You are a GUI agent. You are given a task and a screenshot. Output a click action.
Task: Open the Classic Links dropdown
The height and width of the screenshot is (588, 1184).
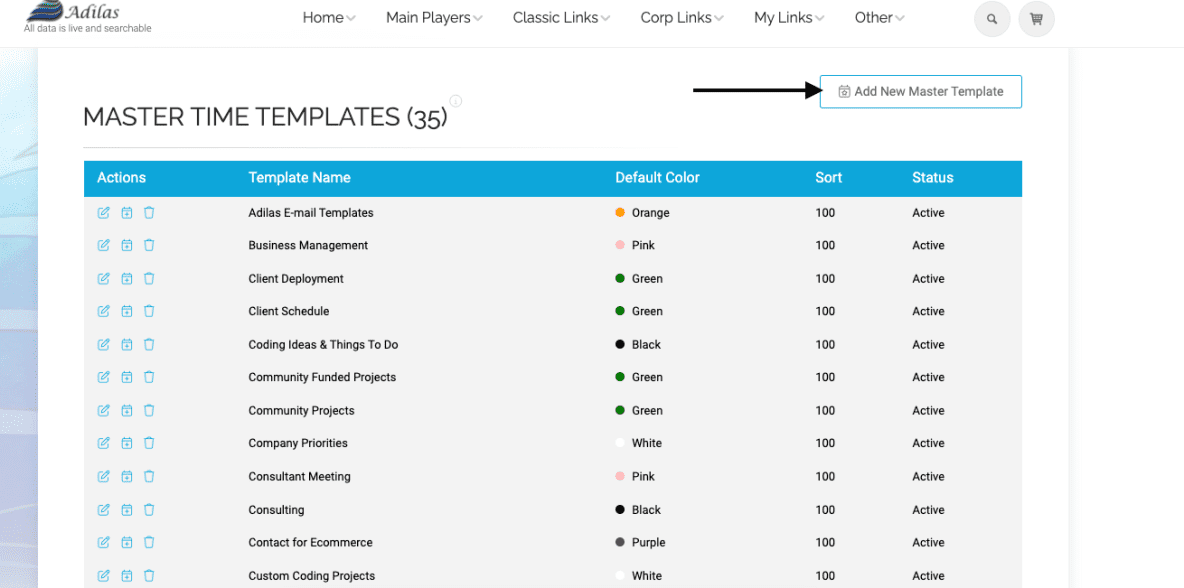pyautogui.click(x=562, y=18)
